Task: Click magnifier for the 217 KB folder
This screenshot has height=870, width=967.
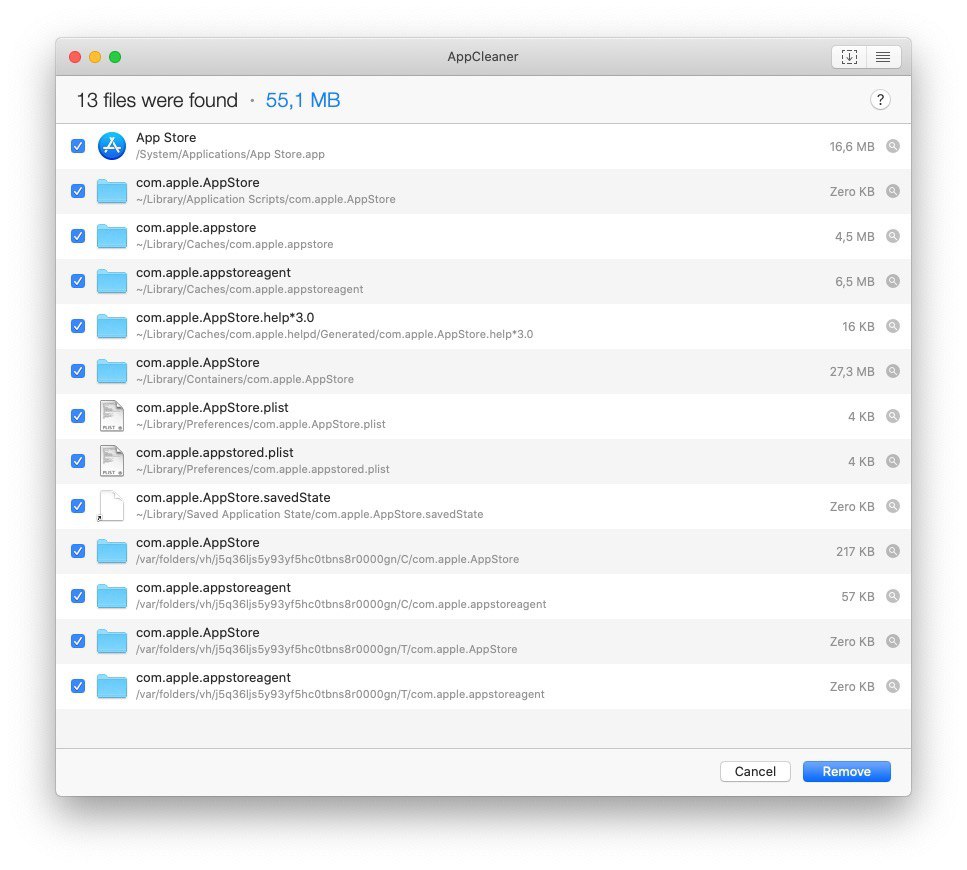Action: pyautogui.click(x=892, y=551)
